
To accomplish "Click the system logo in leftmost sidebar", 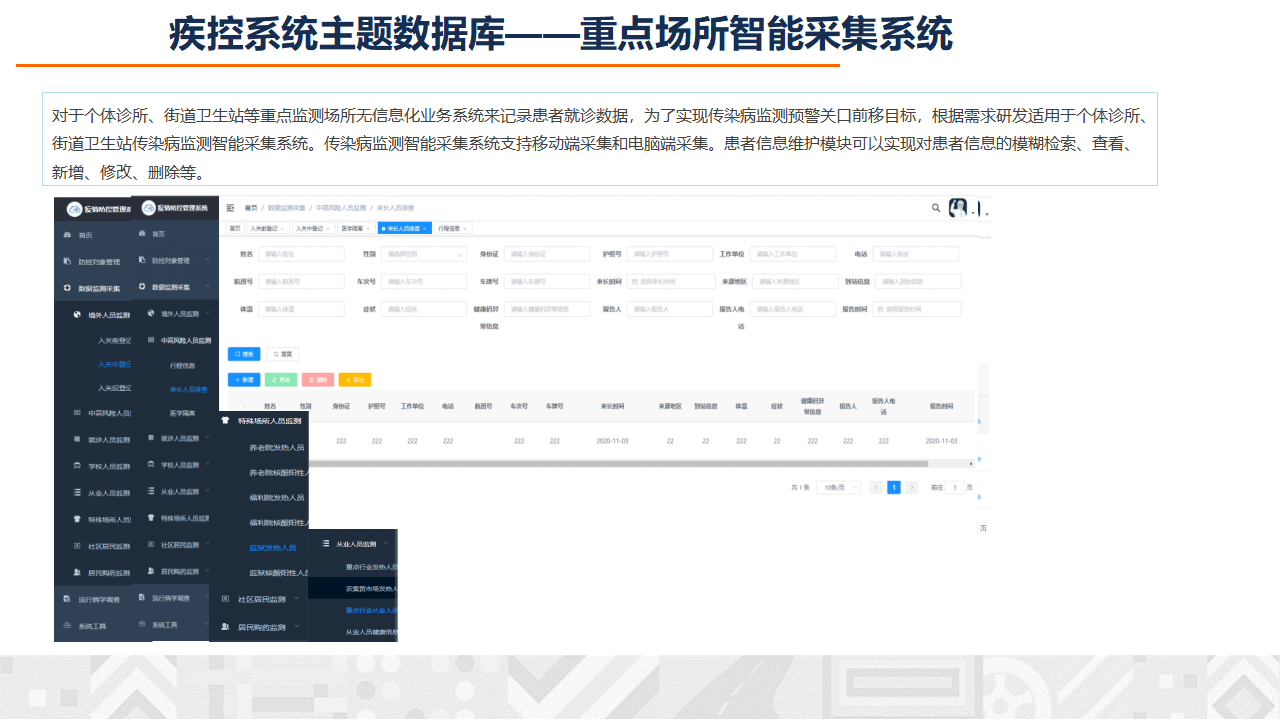I will [x=74, y=208].
